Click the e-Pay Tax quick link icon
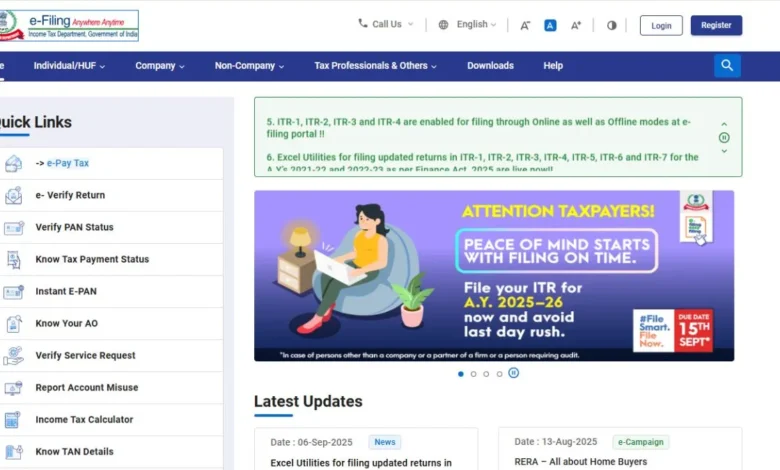Viewport: 780px width, 470px height. [13, 163]
